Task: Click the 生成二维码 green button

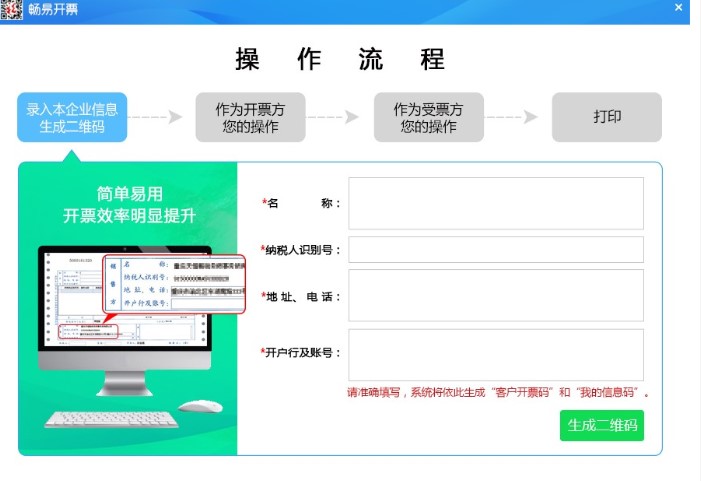Action: tap(602, 425)
